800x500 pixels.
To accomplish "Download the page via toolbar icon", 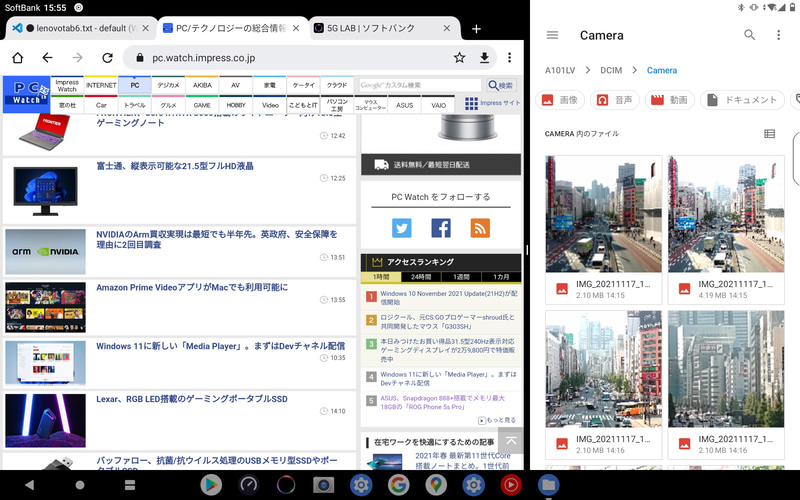I will [484, 58].
